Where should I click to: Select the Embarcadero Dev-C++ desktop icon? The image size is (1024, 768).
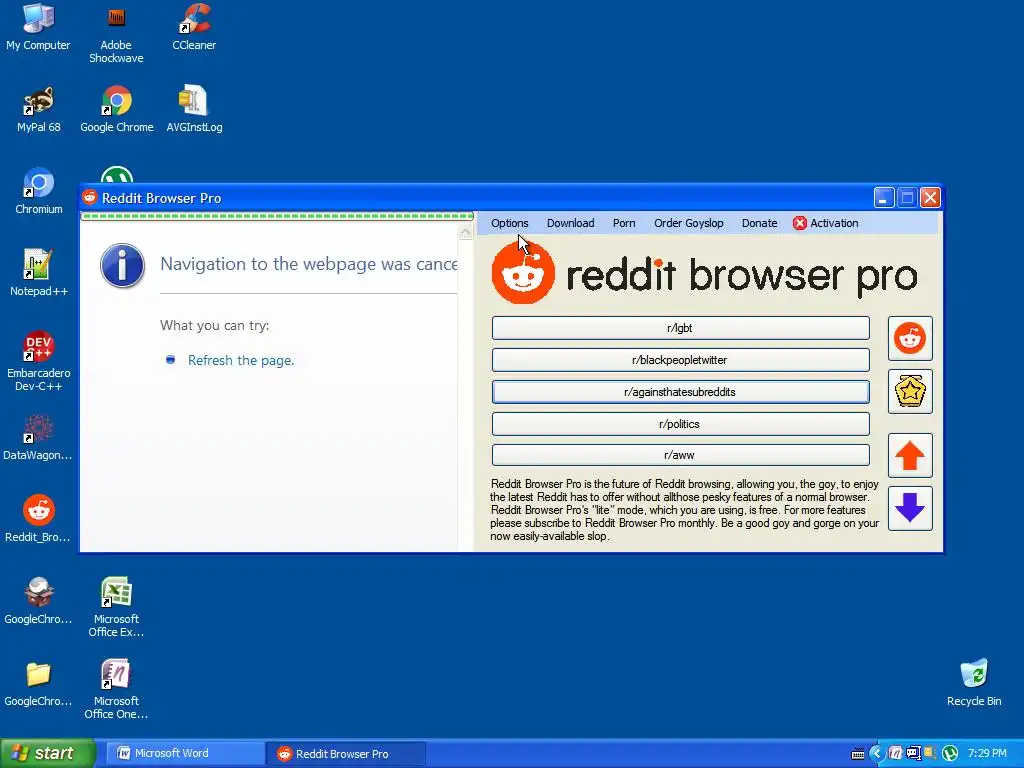[39, 361]
